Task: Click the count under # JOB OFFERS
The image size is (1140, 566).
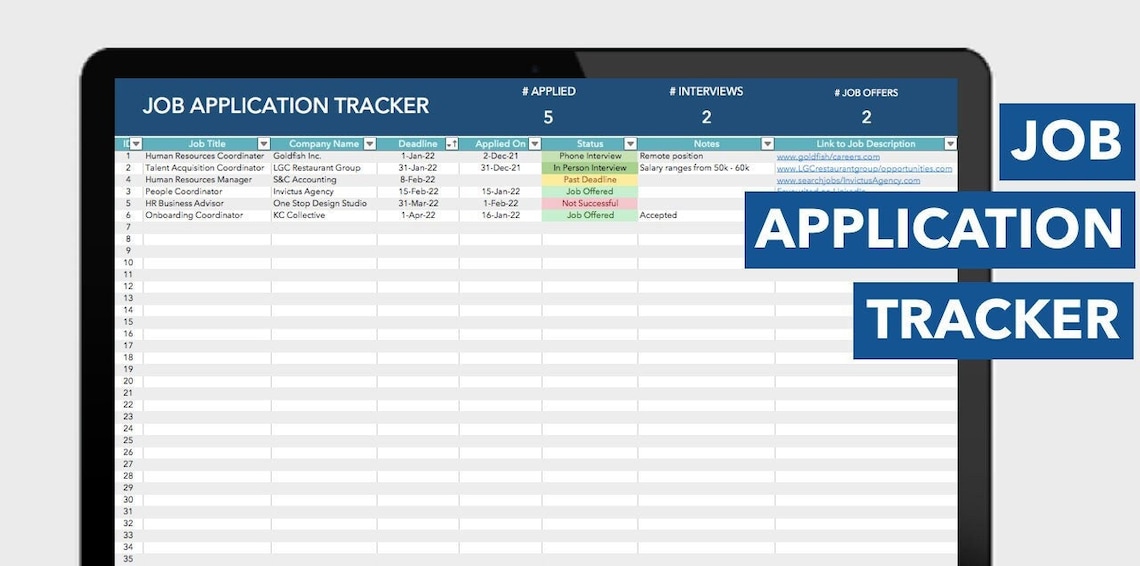Action: (x=866, y=118)
